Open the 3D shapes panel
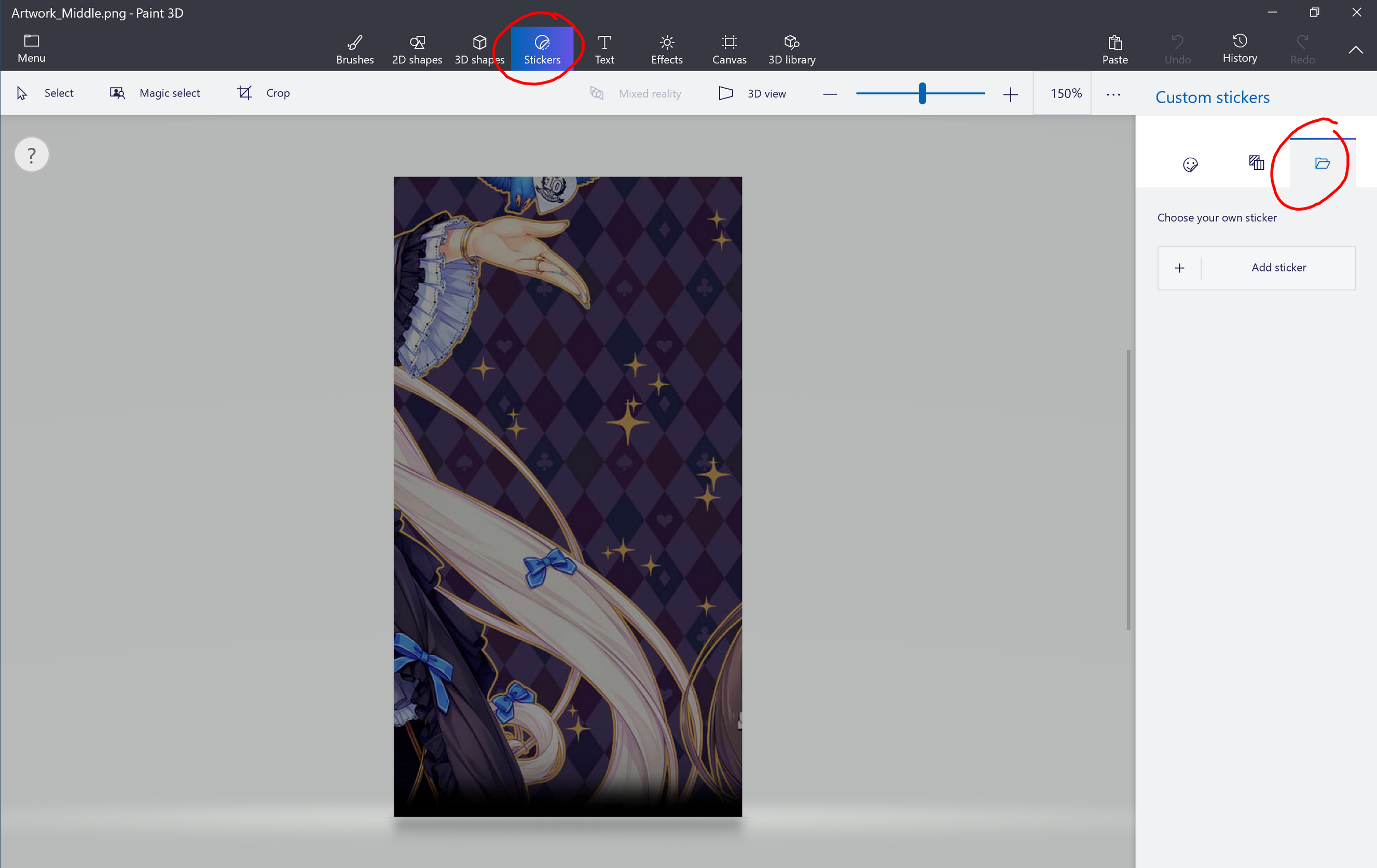 pyautogui.click(x=479, y=49)
